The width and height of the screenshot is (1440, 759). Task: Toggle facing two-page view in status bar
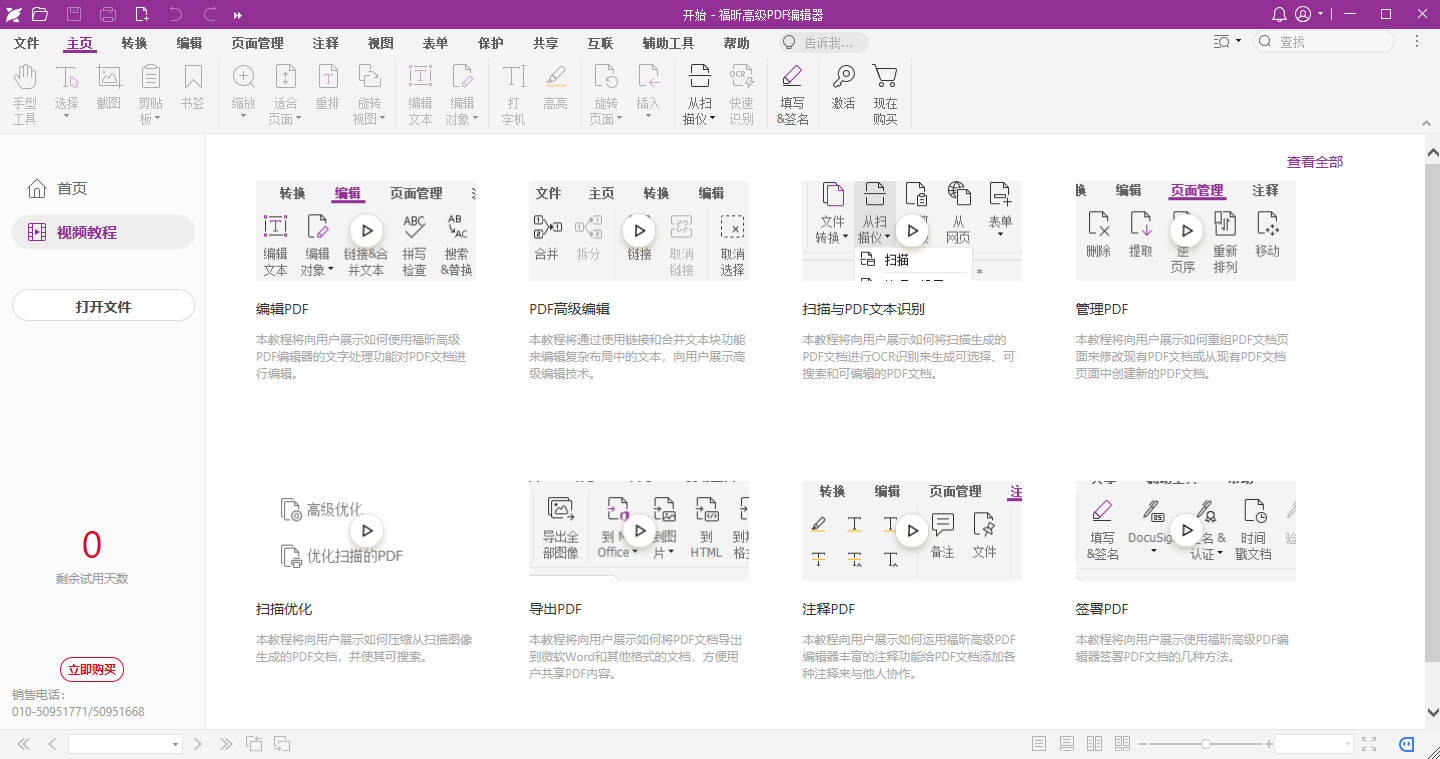click(1095, 744)
